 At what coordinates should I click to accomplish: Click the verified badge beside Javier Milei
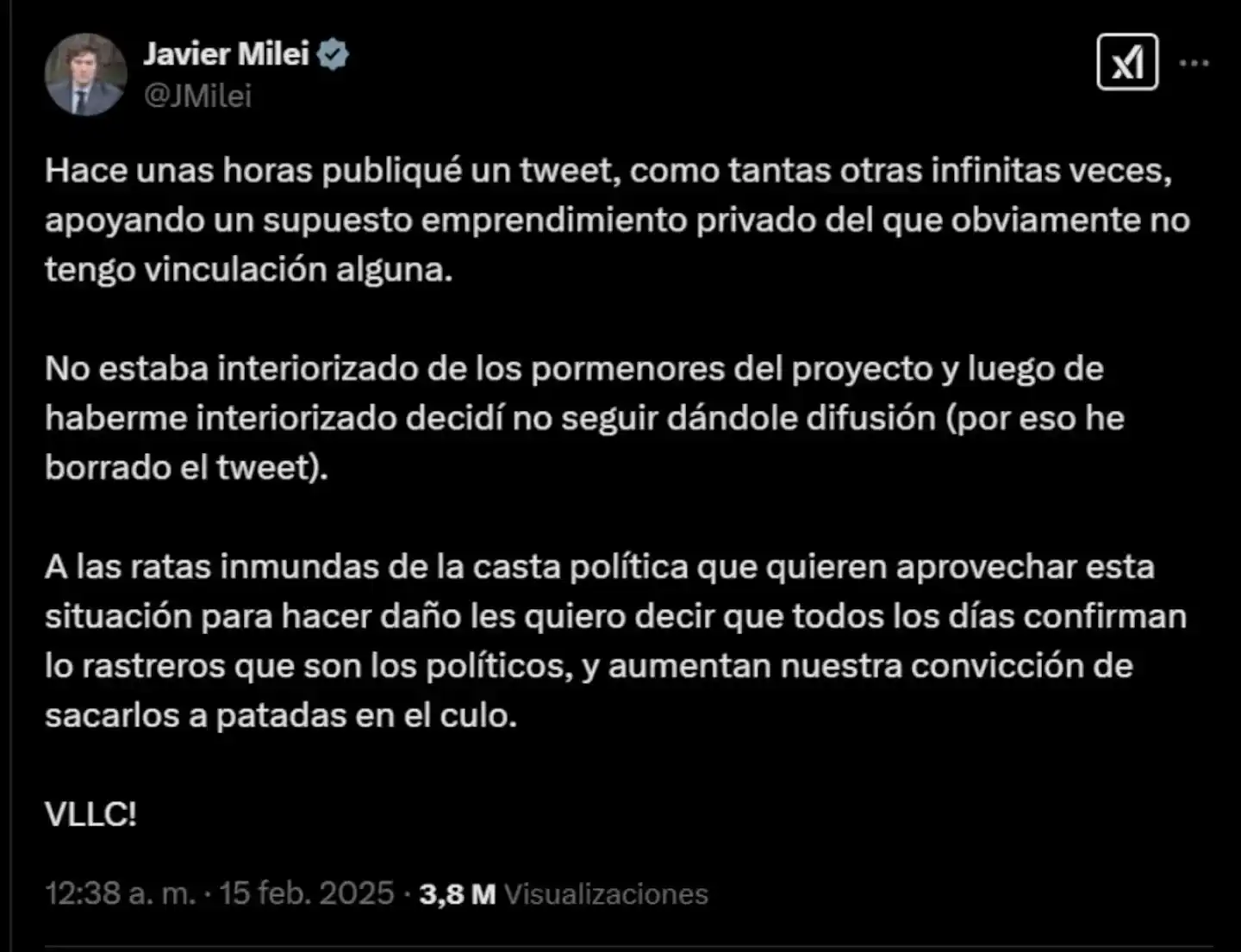click(334, 53)
